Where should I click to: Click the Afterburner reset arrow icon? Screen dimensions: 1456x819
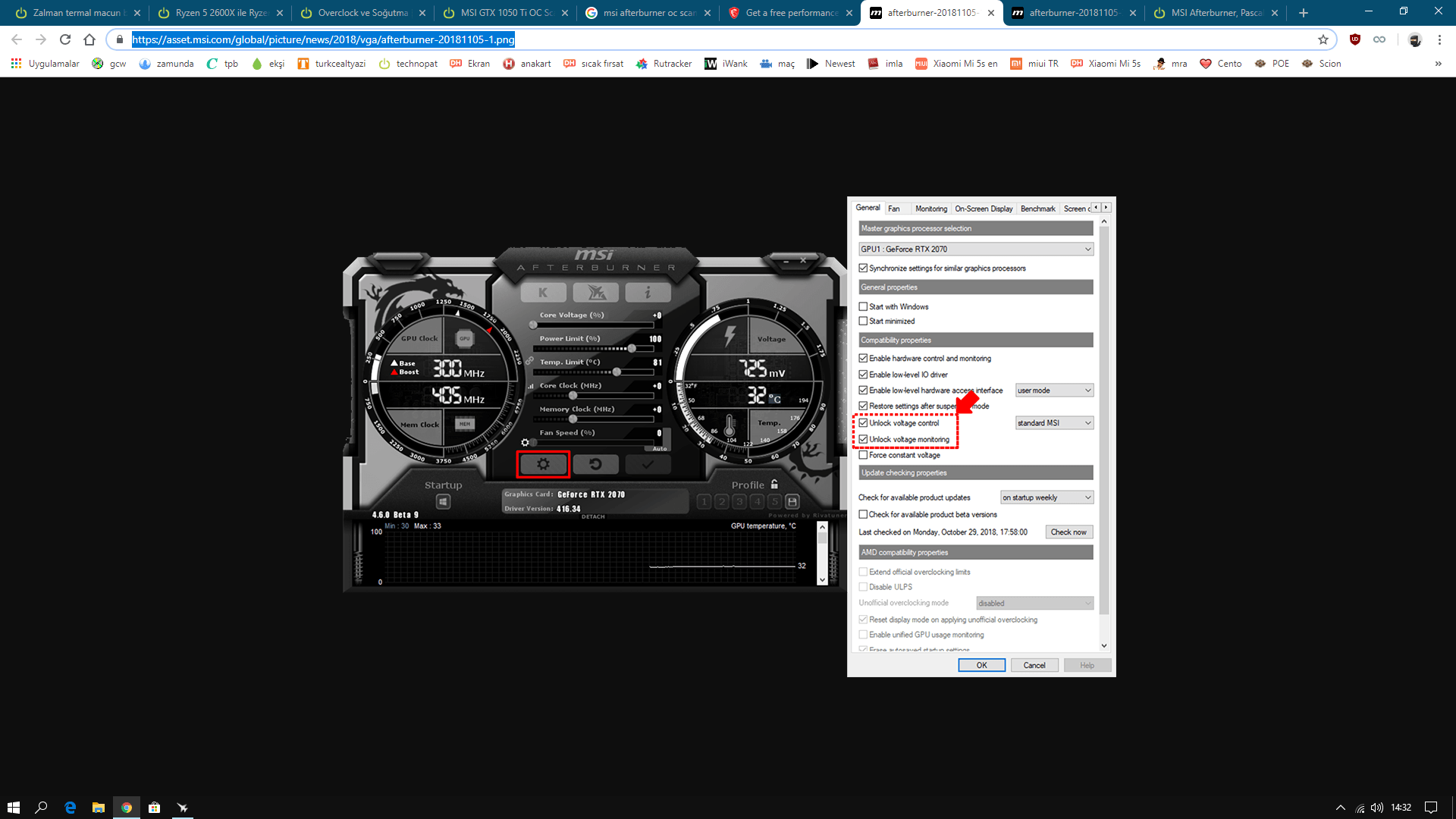coord(595,464)
